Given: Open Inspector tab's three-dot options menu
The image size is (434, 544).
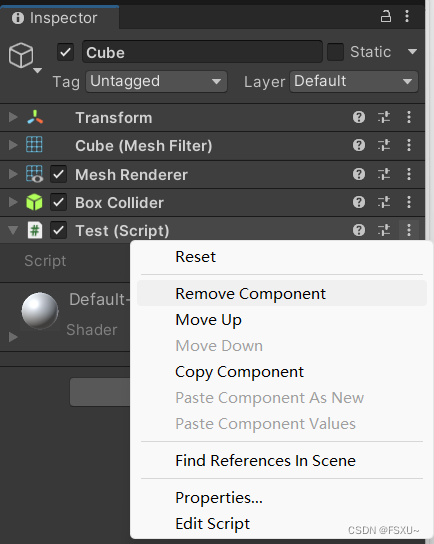Looking at the screenshot, I should pyautogui.click(x=407, y=17).
